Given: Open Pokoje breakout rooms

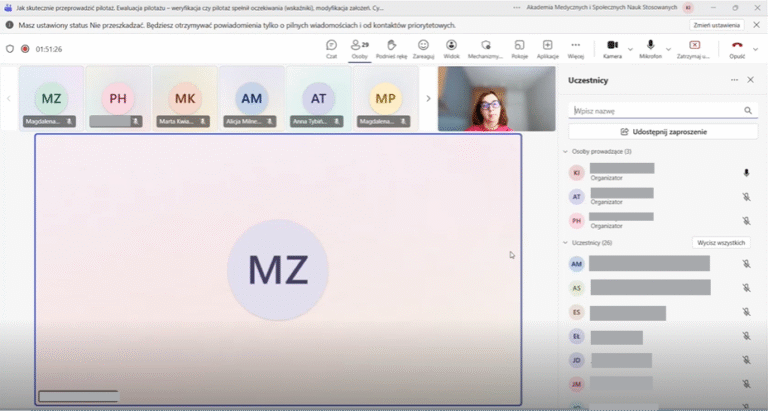Looking at the screenshot, I should pyautogui.click(x=519, y=46).
